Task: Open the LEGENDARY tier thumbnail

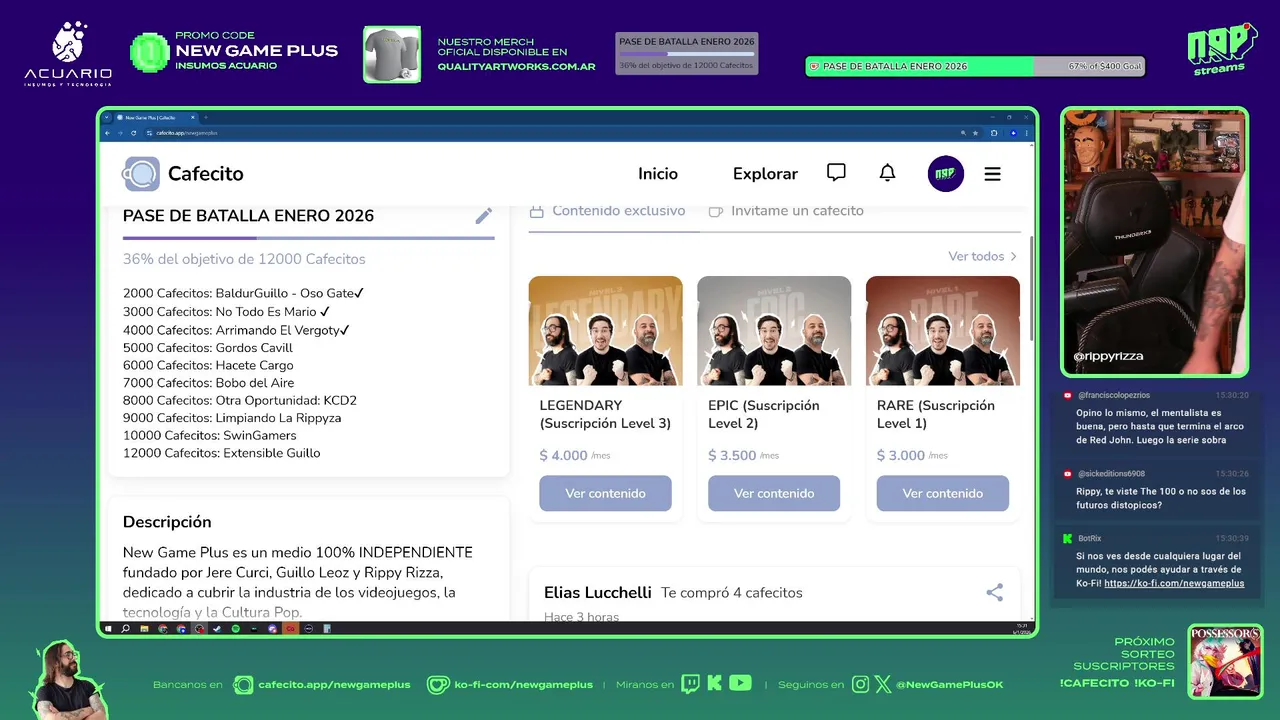Action: point(606,331)
